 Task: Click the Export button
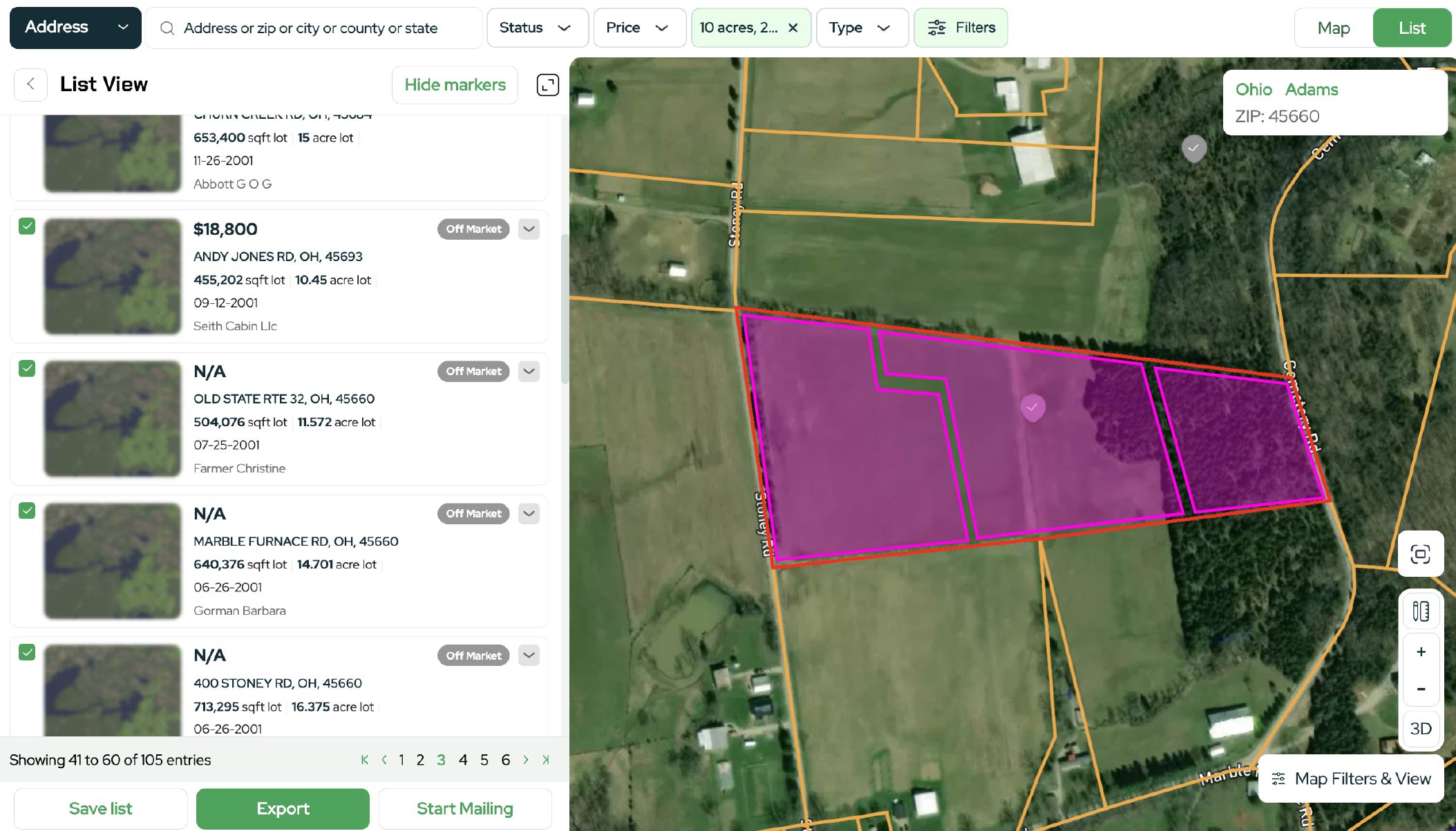point(283,808)
